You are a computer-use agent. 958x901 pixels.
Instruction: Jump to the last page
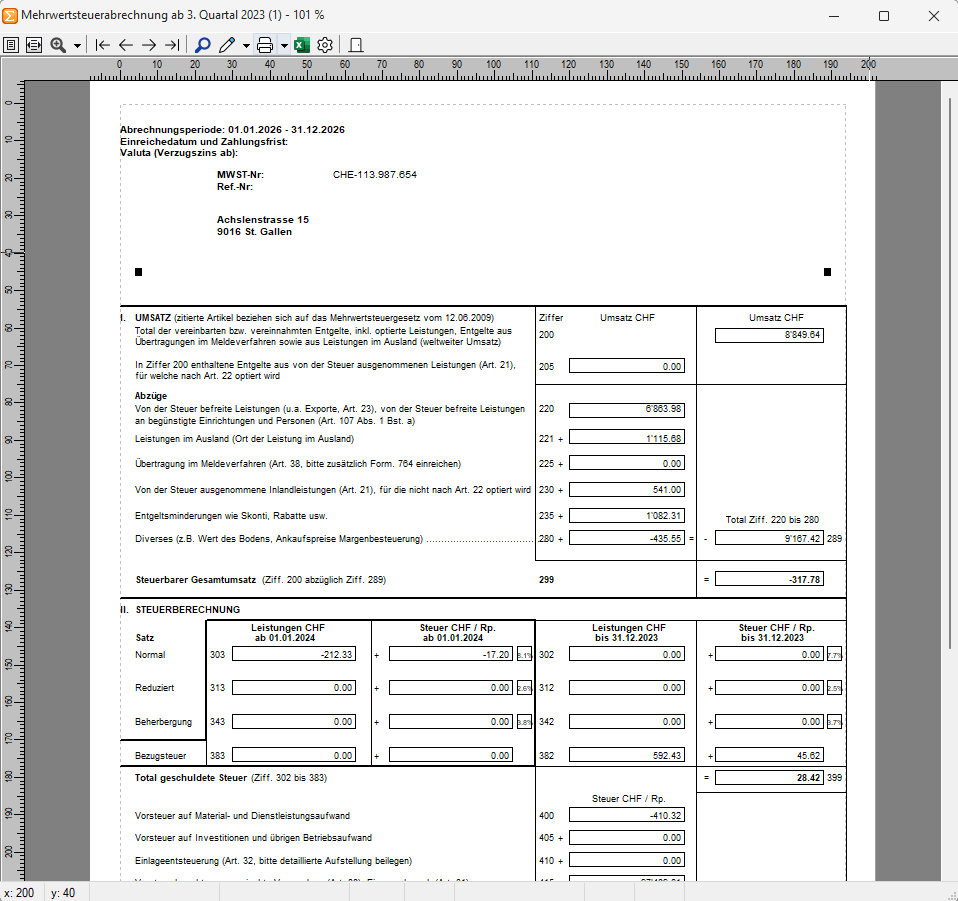pos(172,45)
